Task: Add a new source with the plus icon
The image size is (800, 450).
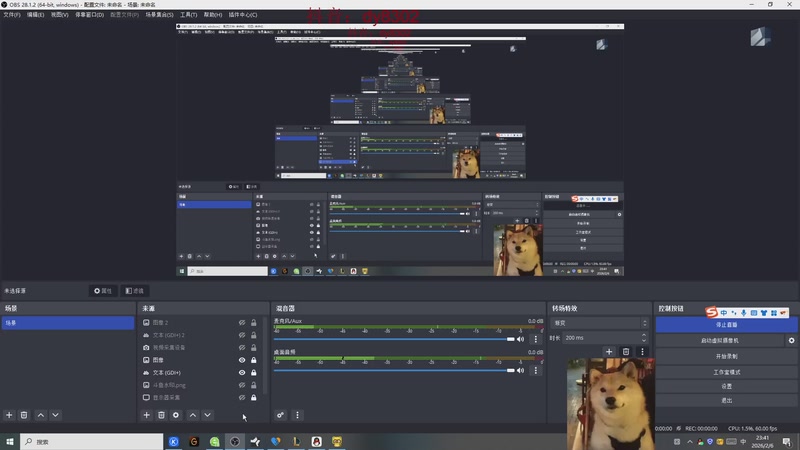Action: tap(146, 415)
